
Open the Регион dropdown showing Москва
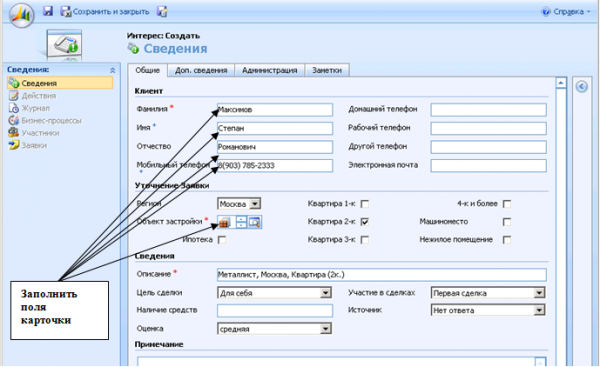point(239,204)
